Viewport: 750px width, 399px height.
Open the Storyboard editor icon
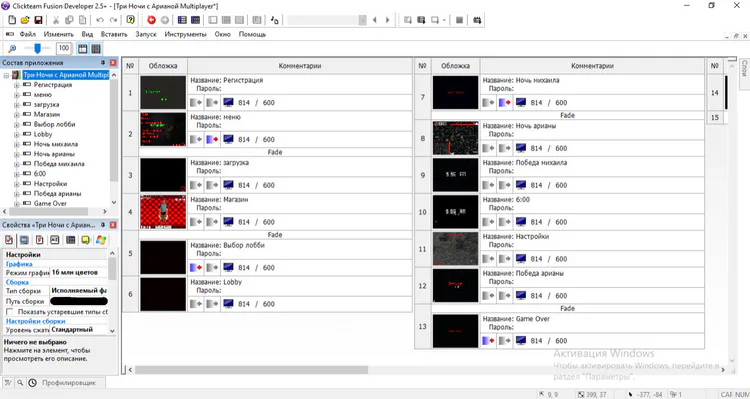[x=182, y=20]
